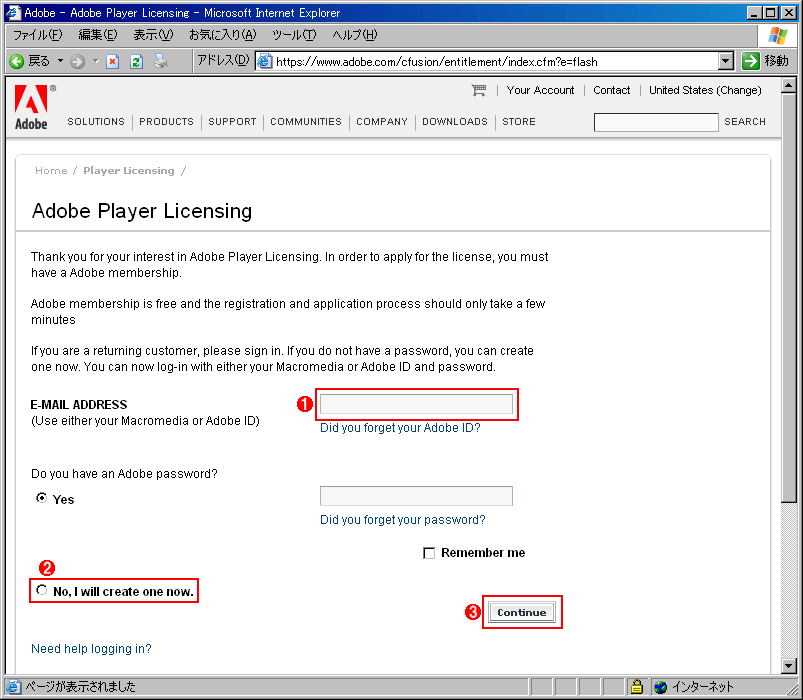The height and width of the screenshot is (700, 803).
Task: Click the Adobe password input field
Action: coord(416,496)
